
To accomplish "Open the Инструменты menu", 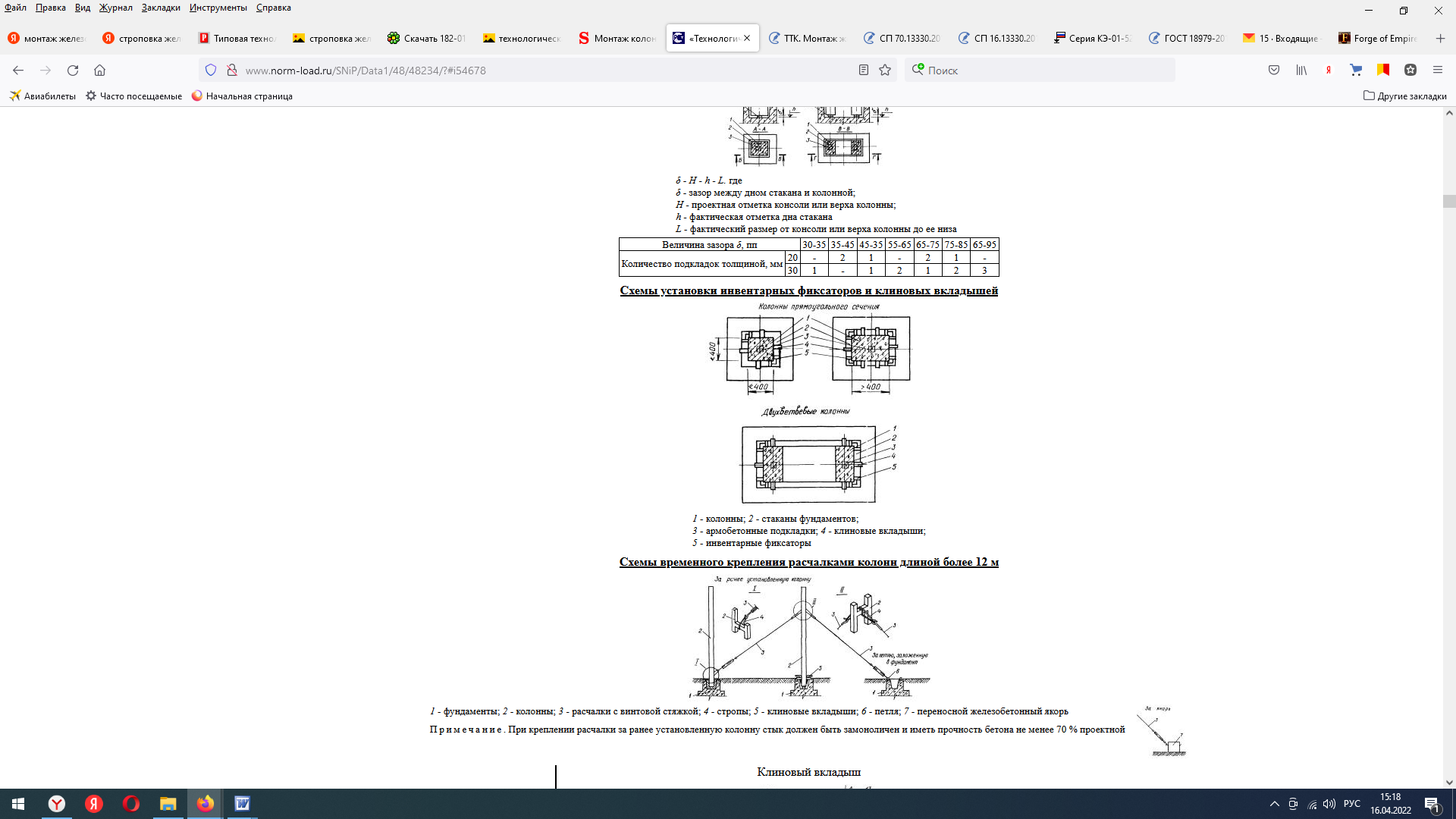I will point(218,8).
